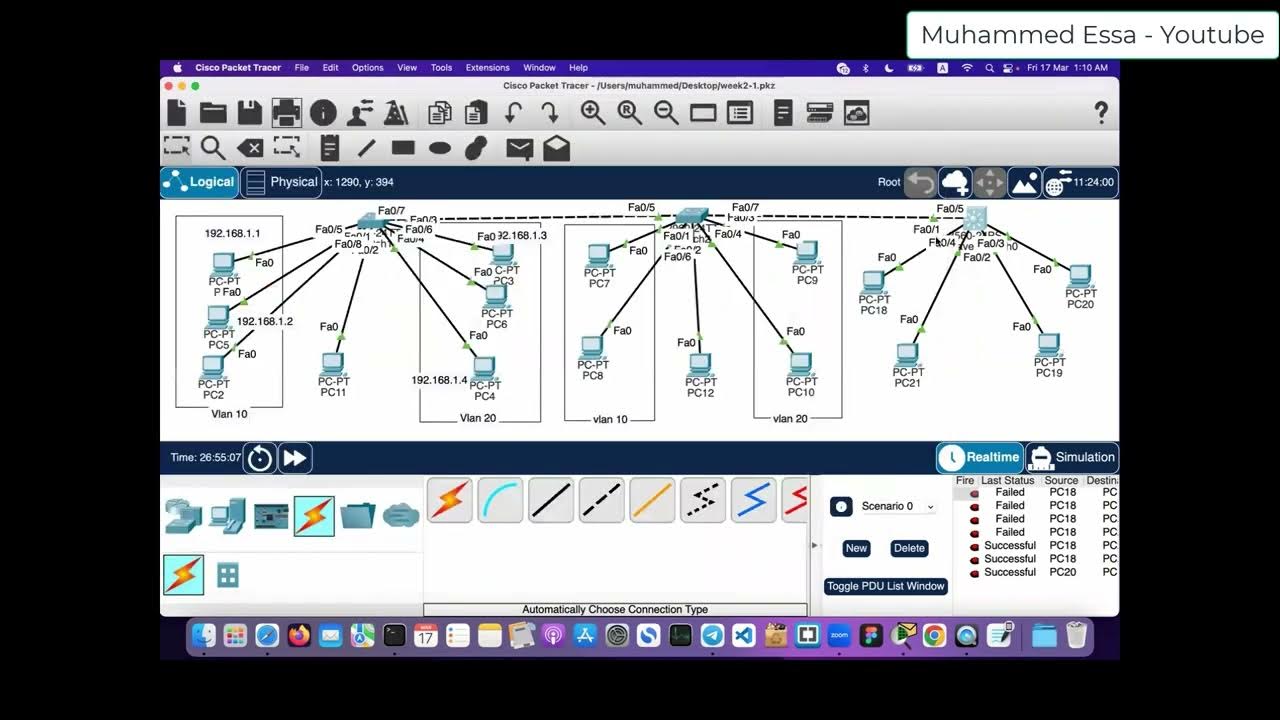
Task: Activate the Delete tool
Action: [x=250, y=148]
